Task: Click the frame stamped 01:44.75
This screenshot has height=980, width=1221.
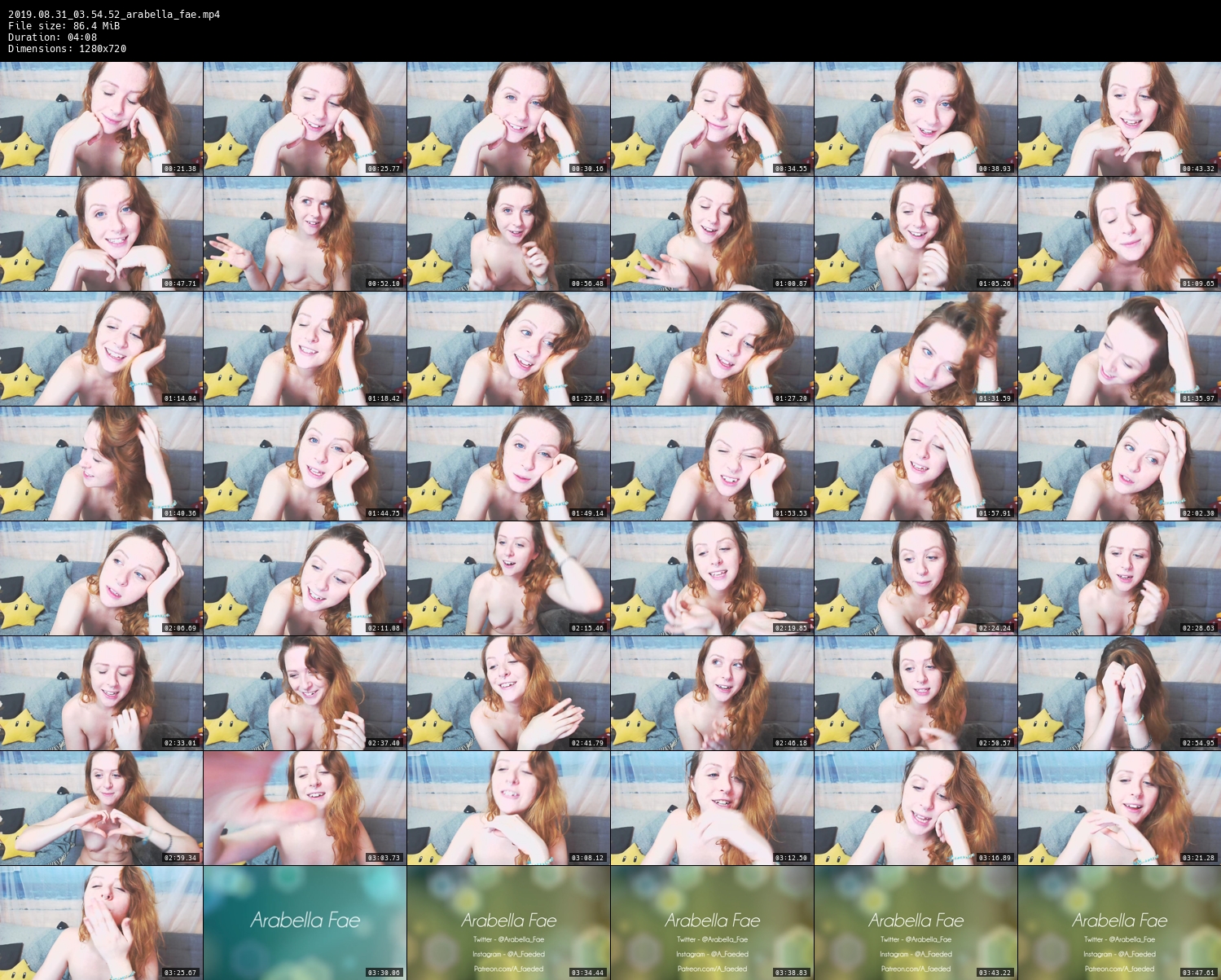Action: point(305,464)
